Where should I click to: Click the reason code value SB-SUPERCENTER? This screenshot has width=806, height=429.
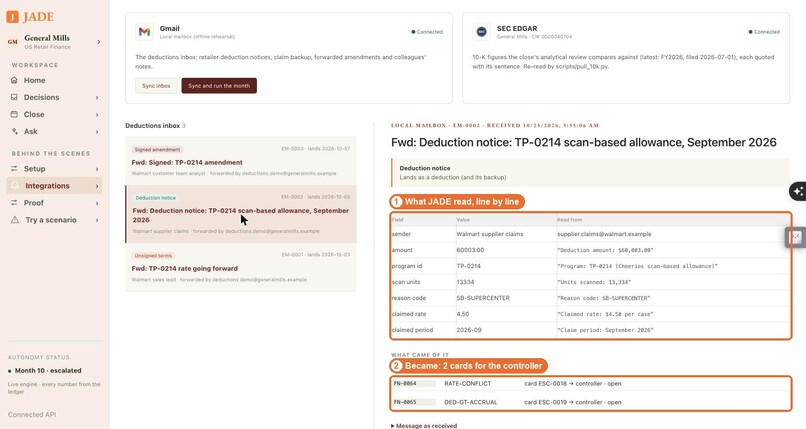(483, 297)
